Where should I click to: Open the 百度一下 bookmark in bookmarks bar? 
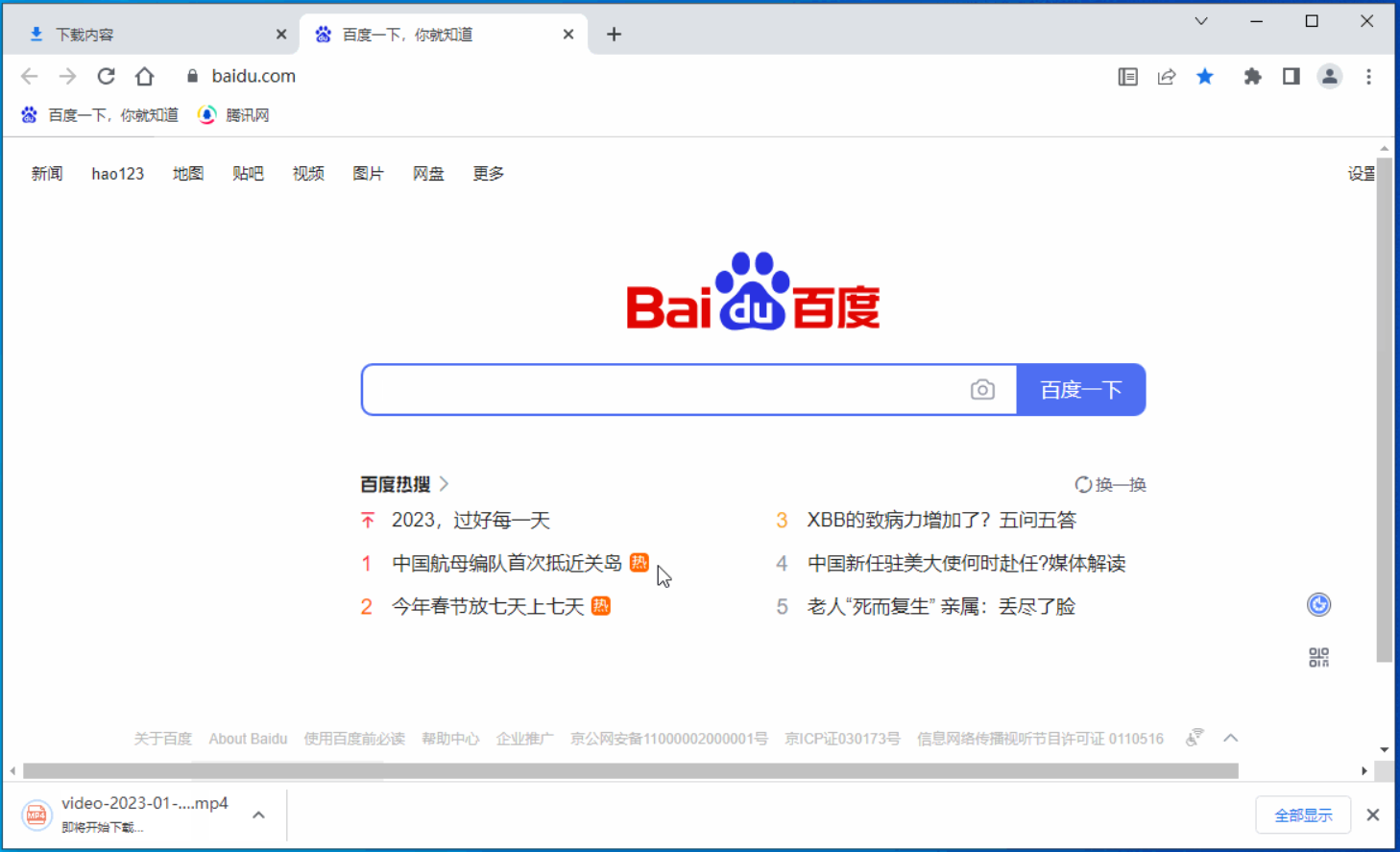(x=100, y=115)
